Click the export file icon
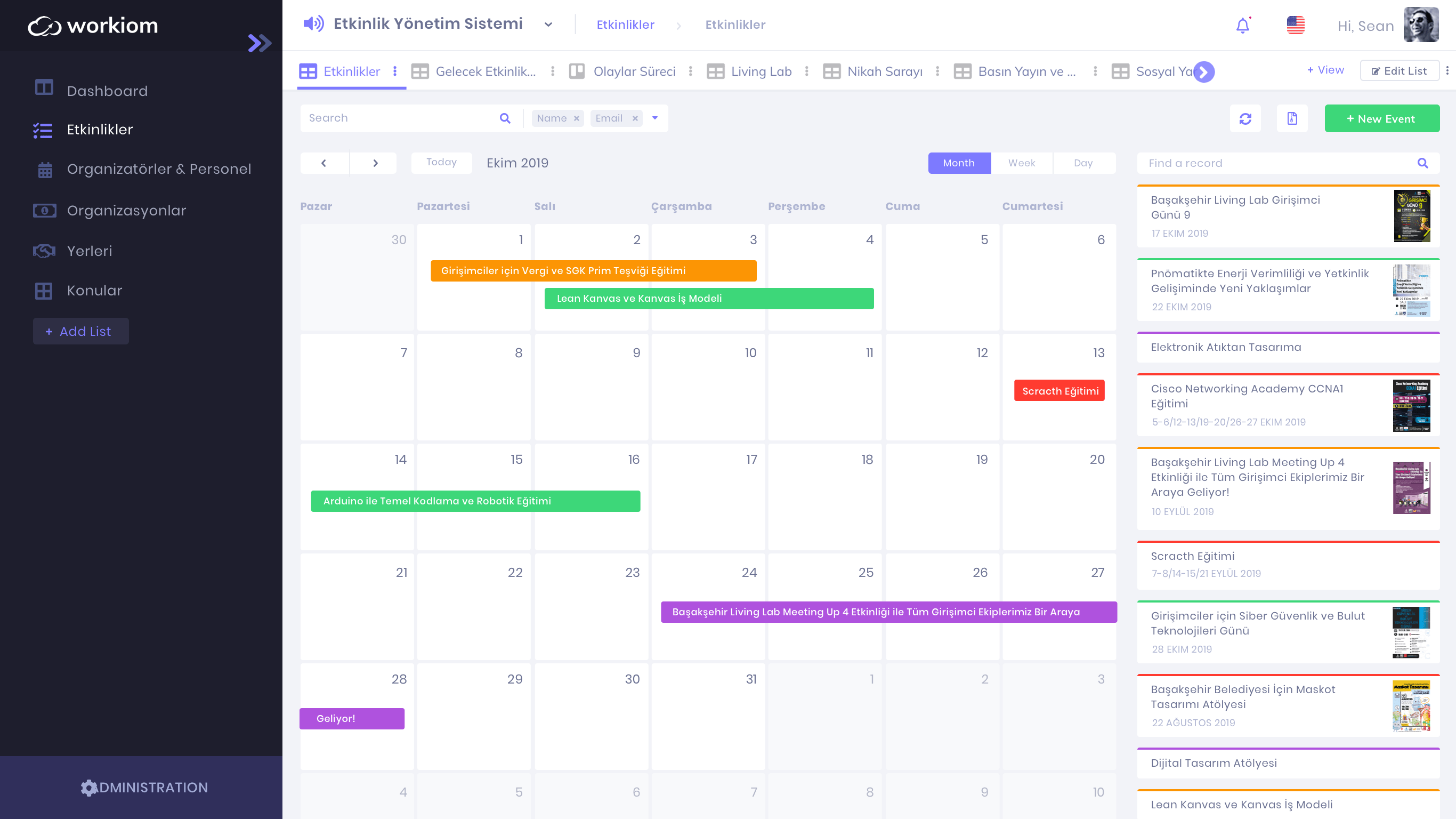Image resolution: width=1456 pixels, height=819 pixels. [x=1292, y=119]
